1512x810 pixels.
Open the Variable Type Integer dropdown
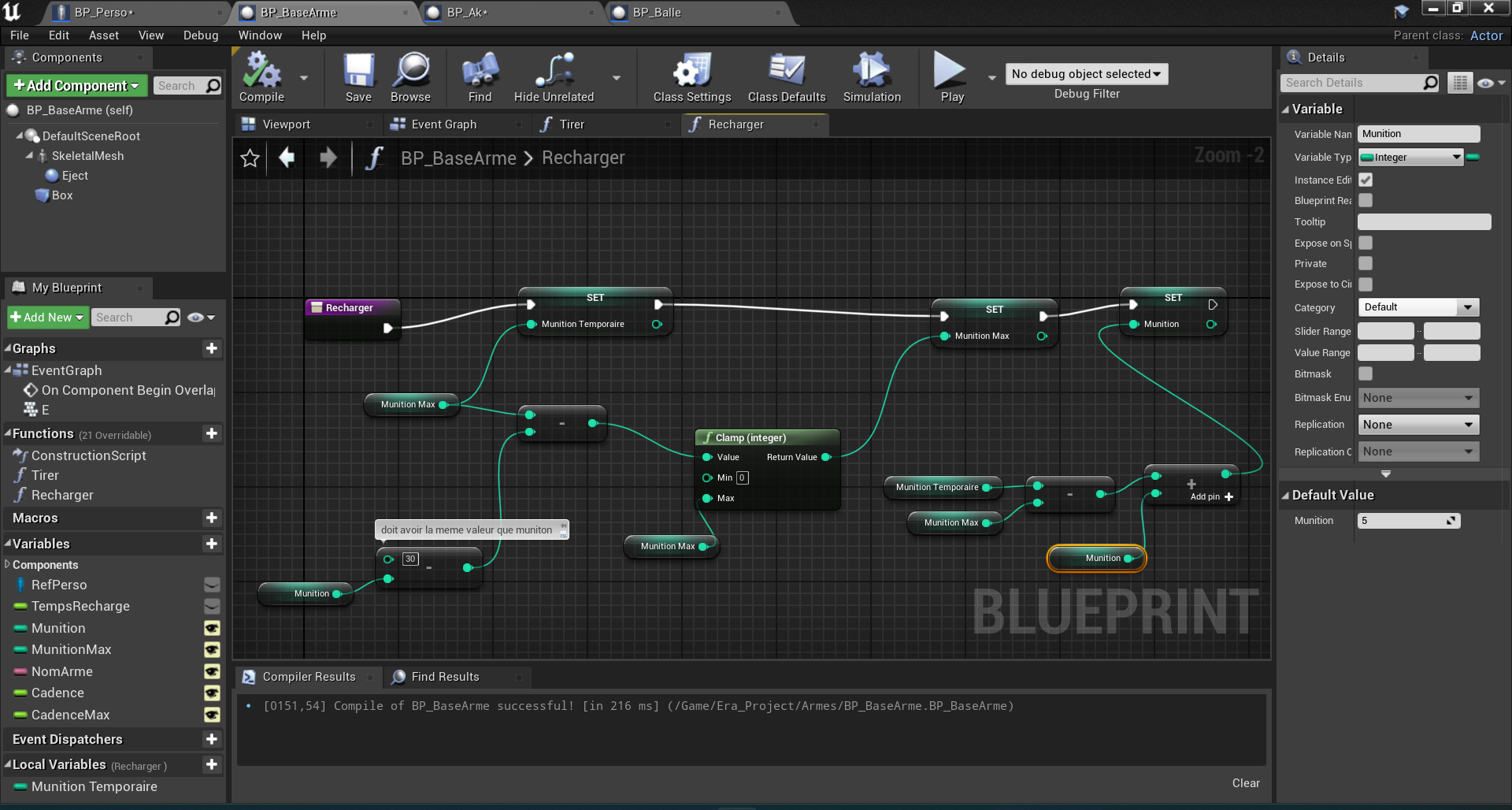point(1410,157)
